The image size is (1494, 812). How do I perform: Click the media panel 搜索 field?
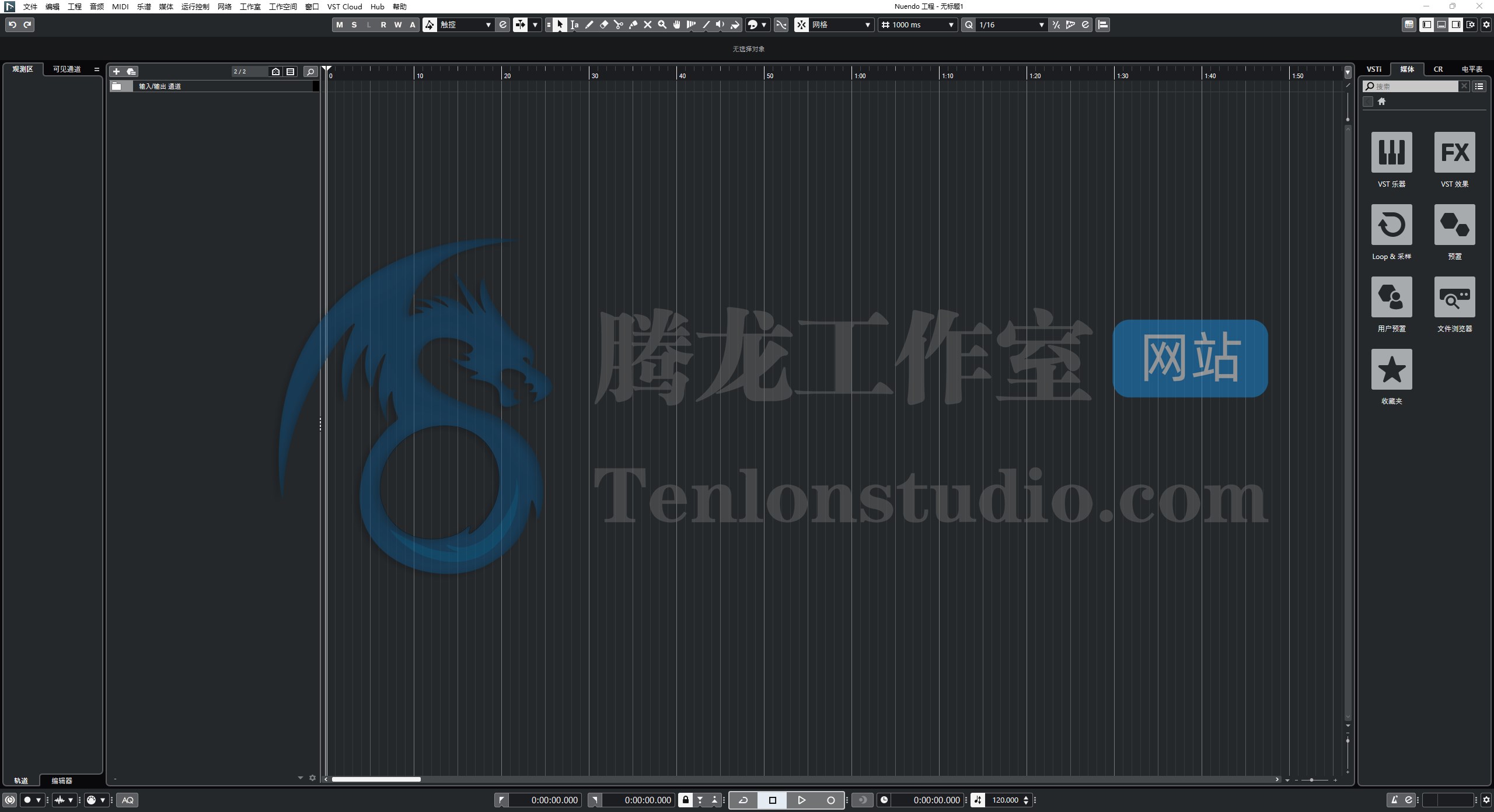point(1411,86)
